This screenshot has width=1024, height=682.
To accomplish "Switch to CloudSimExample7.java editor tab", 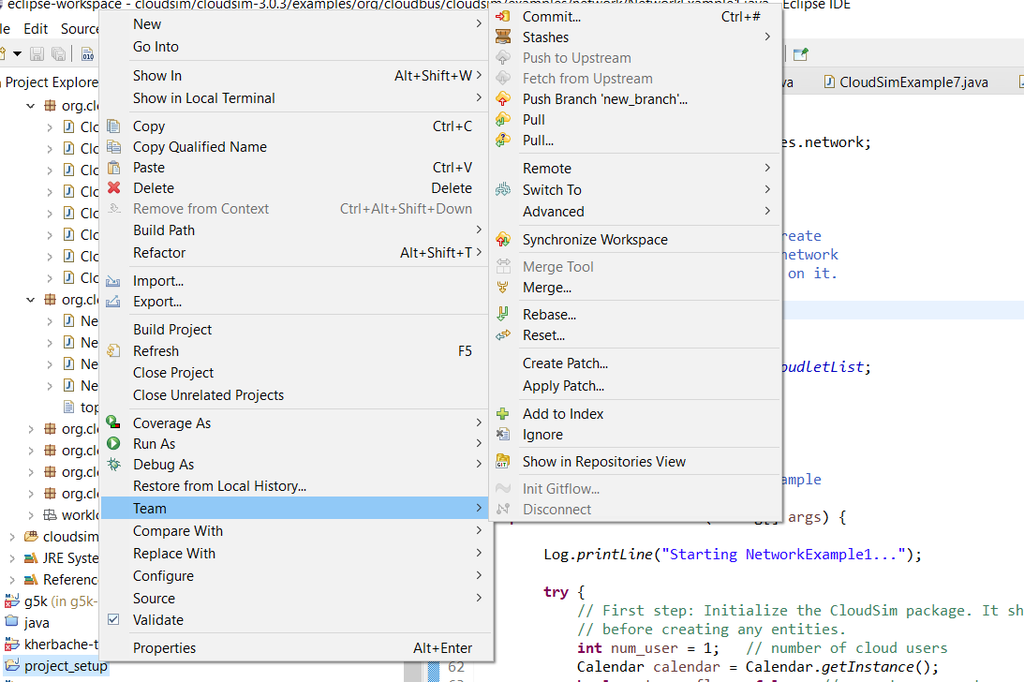I will (x=906, y=82).
